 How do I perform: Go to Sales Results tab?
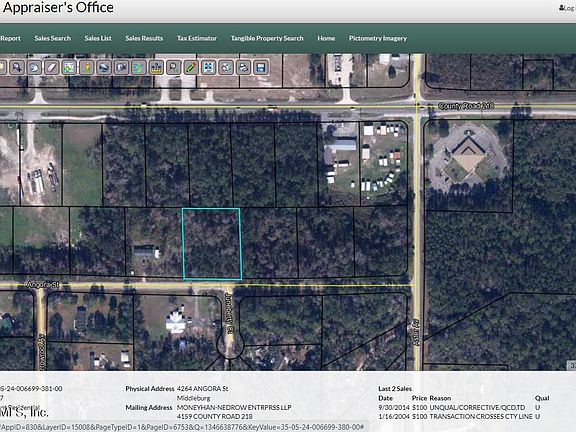[144, 38]
